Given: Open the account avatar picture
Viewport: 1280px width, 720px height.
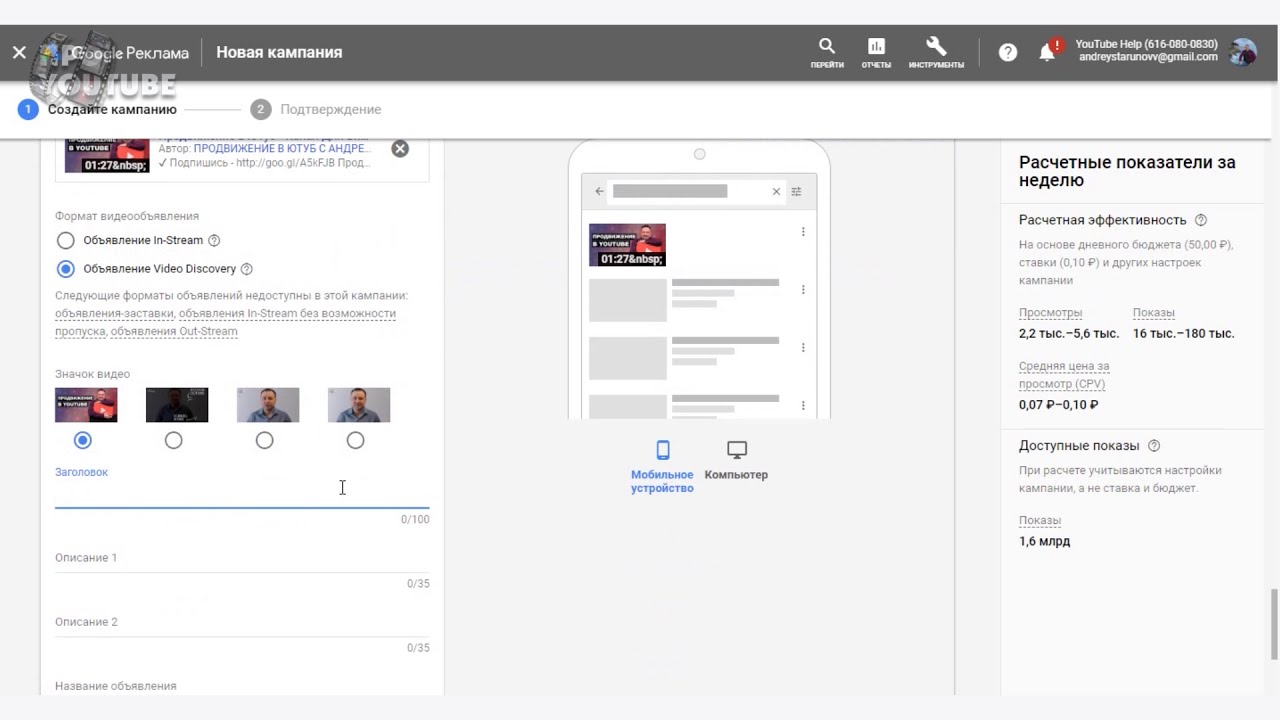Looking at the screenshot, I should click(x=1243, y=52).
